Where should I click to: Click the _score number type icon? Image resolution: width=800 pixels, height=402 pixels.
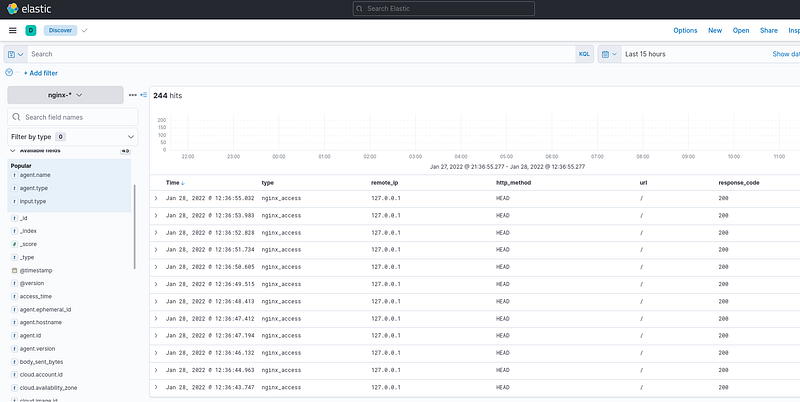point(14,244)
